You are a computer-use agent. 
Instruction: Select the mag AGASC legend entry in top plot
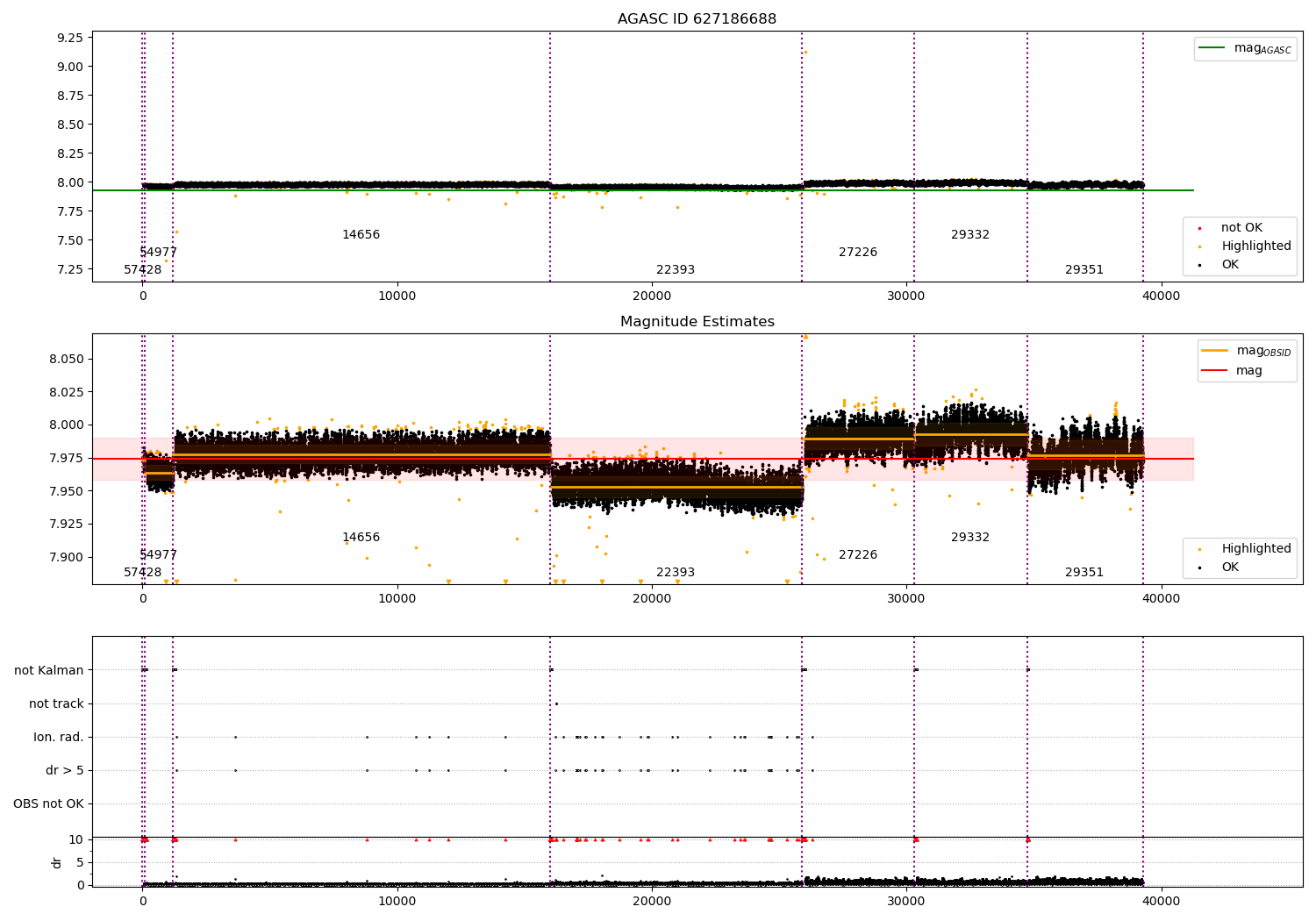[1245, 48]
